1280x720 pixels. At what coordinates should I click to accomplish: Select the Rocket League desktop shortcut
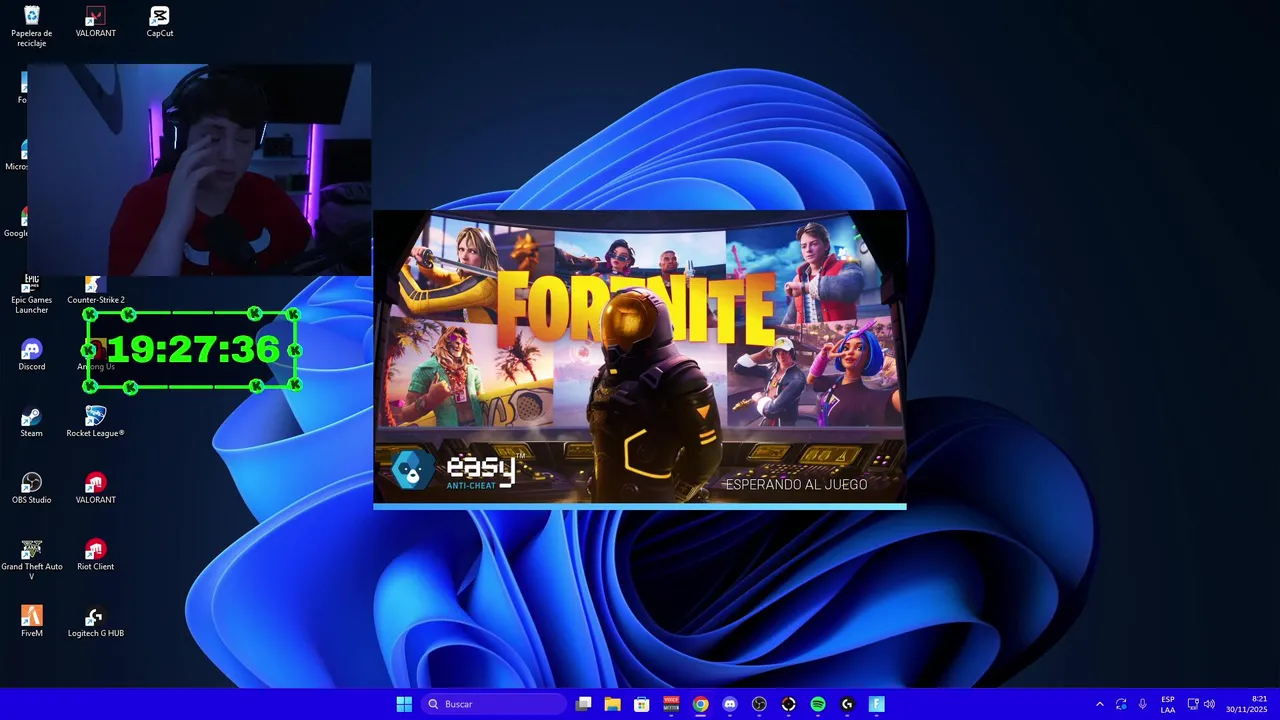pyautogui.click(x=96, y=422)
